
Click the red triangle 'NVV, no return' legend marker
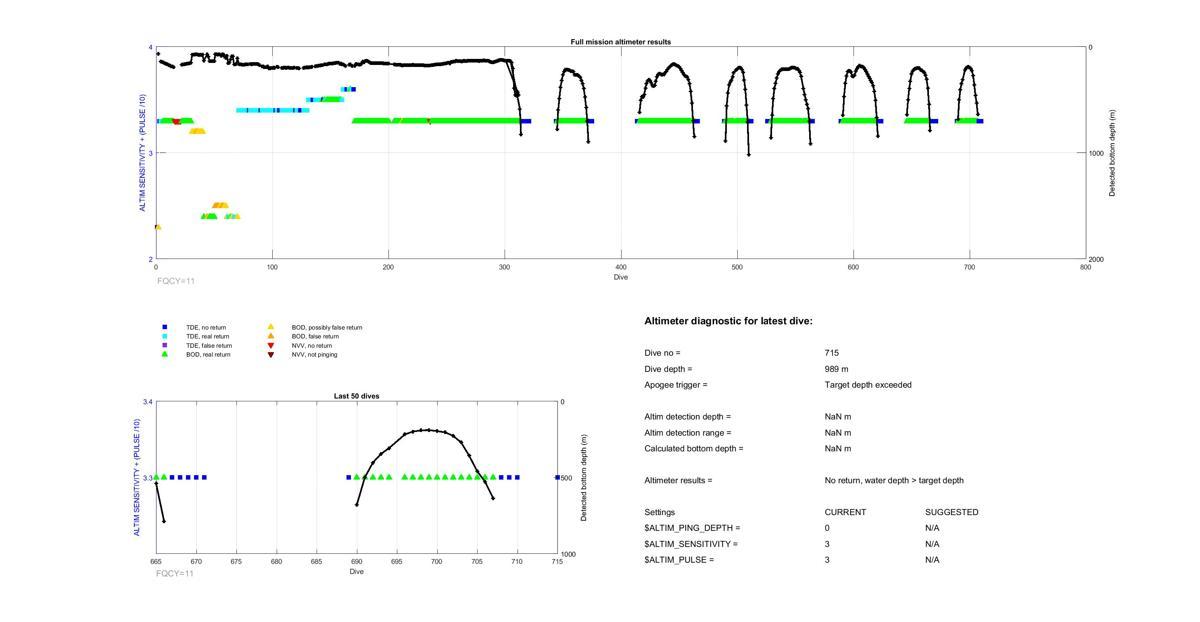(x=270, y=345)
